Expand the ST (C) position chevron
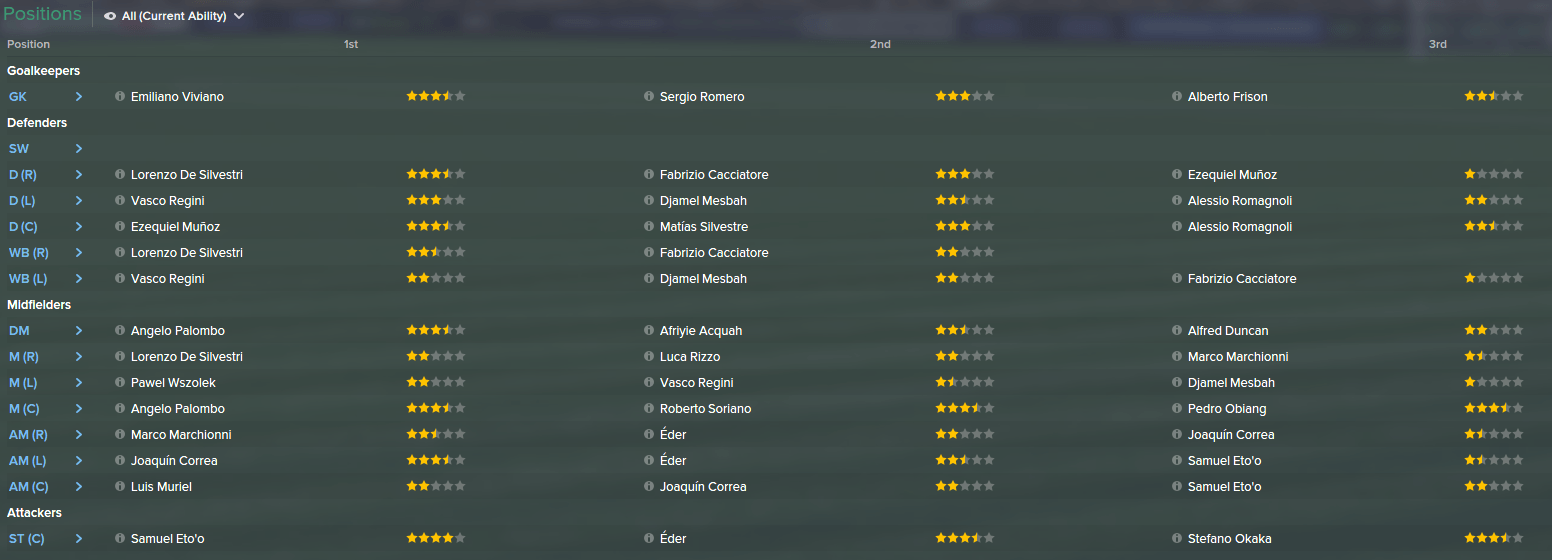This screenshot has height=560, width=1552. pyautogui.click(x=79, y=539)
